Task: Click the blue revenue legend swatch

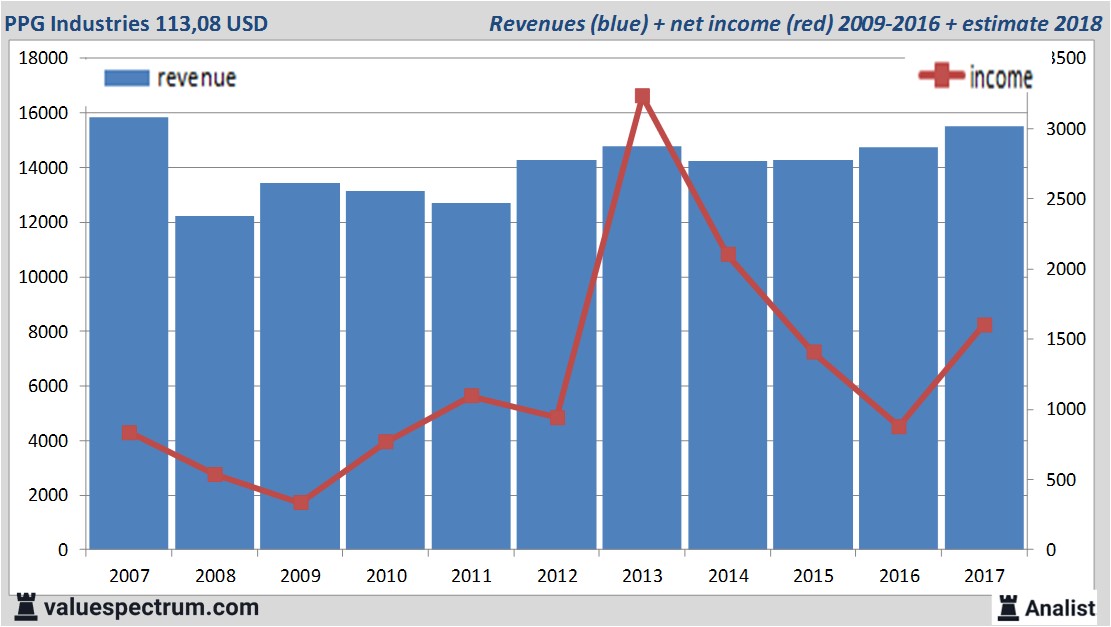Action: (127, 78)
